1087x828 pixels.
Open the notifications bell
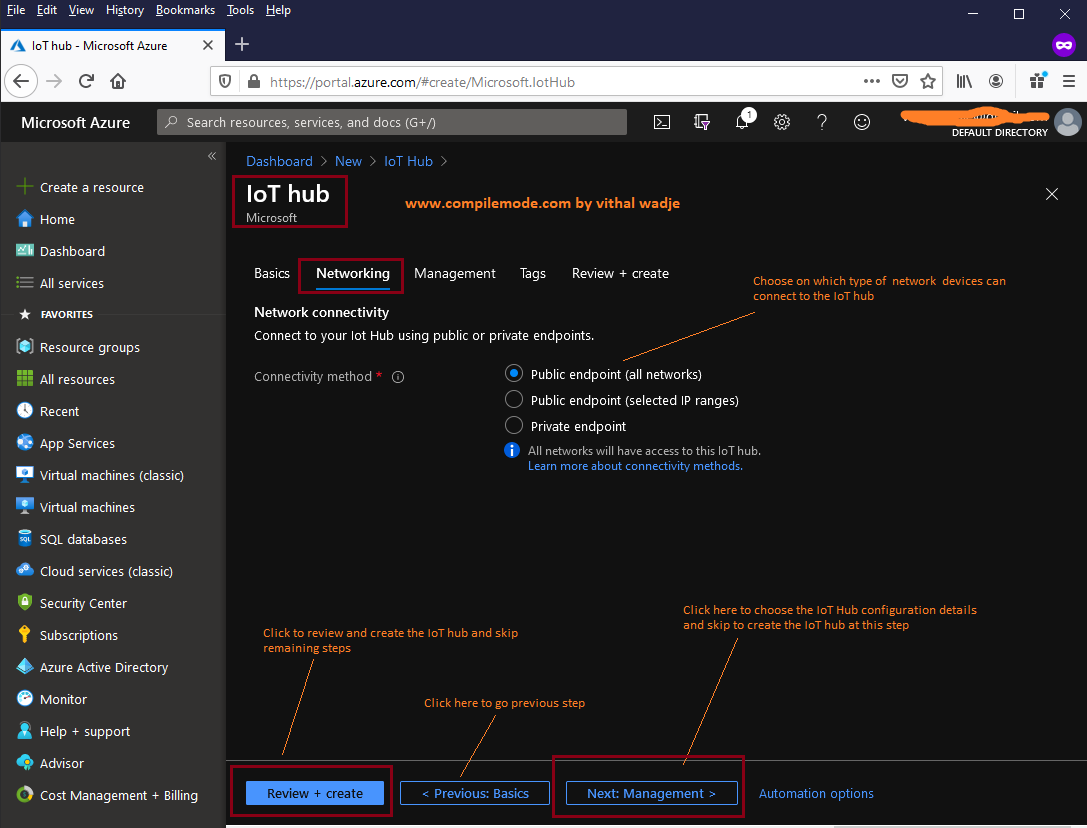pyautogui.click(x=741, y=121)
